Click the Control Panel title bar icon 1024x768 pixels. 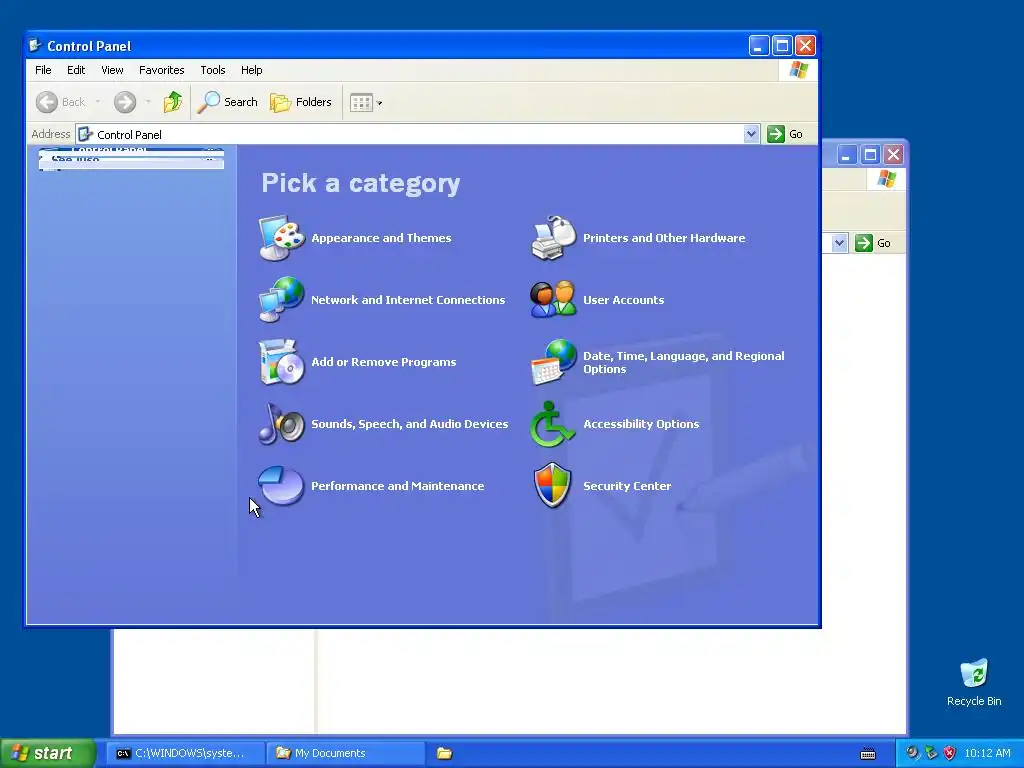35,45
